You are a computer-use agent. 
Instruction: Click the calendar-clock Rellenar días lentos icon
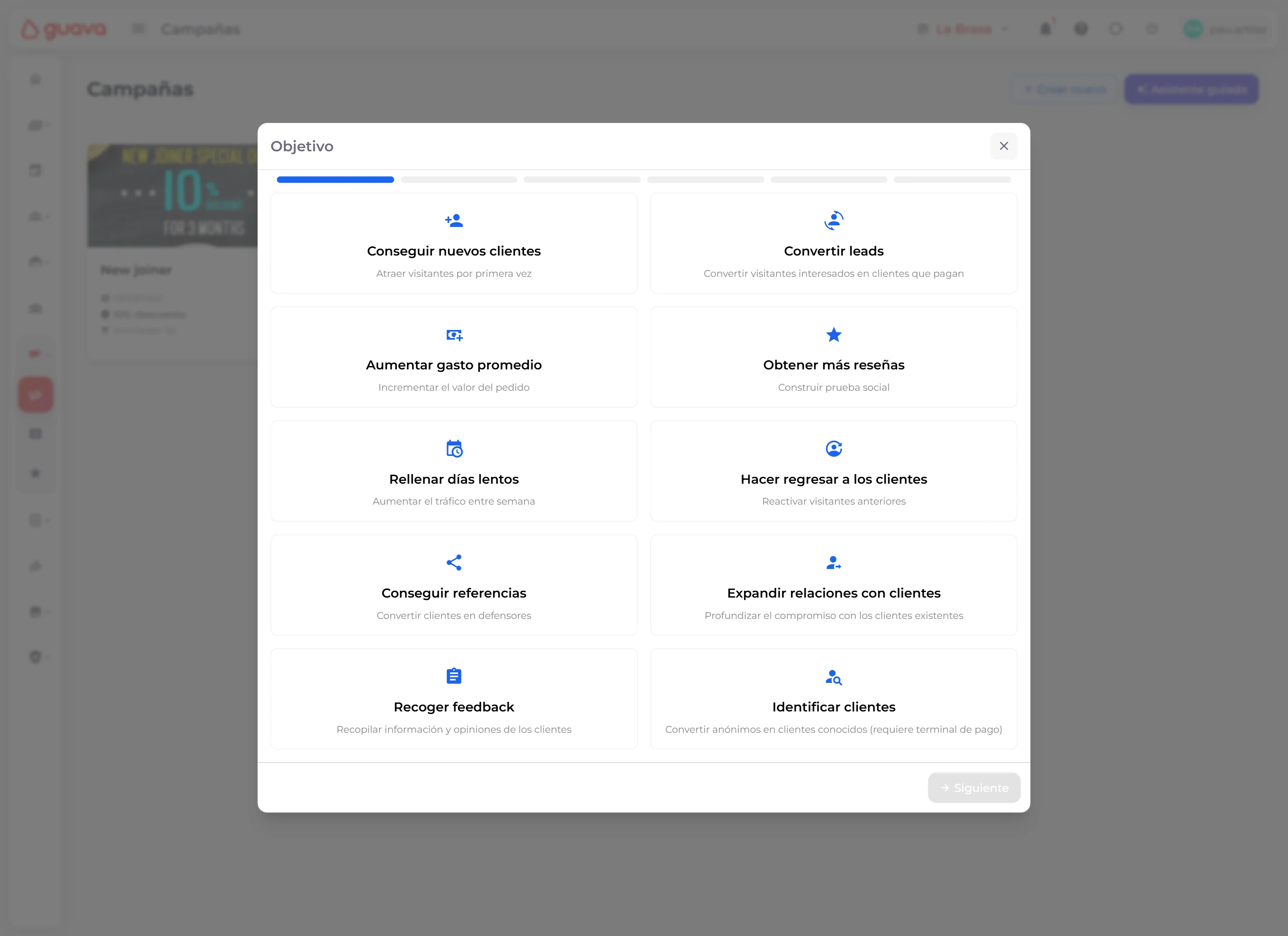tap(454, 448)
